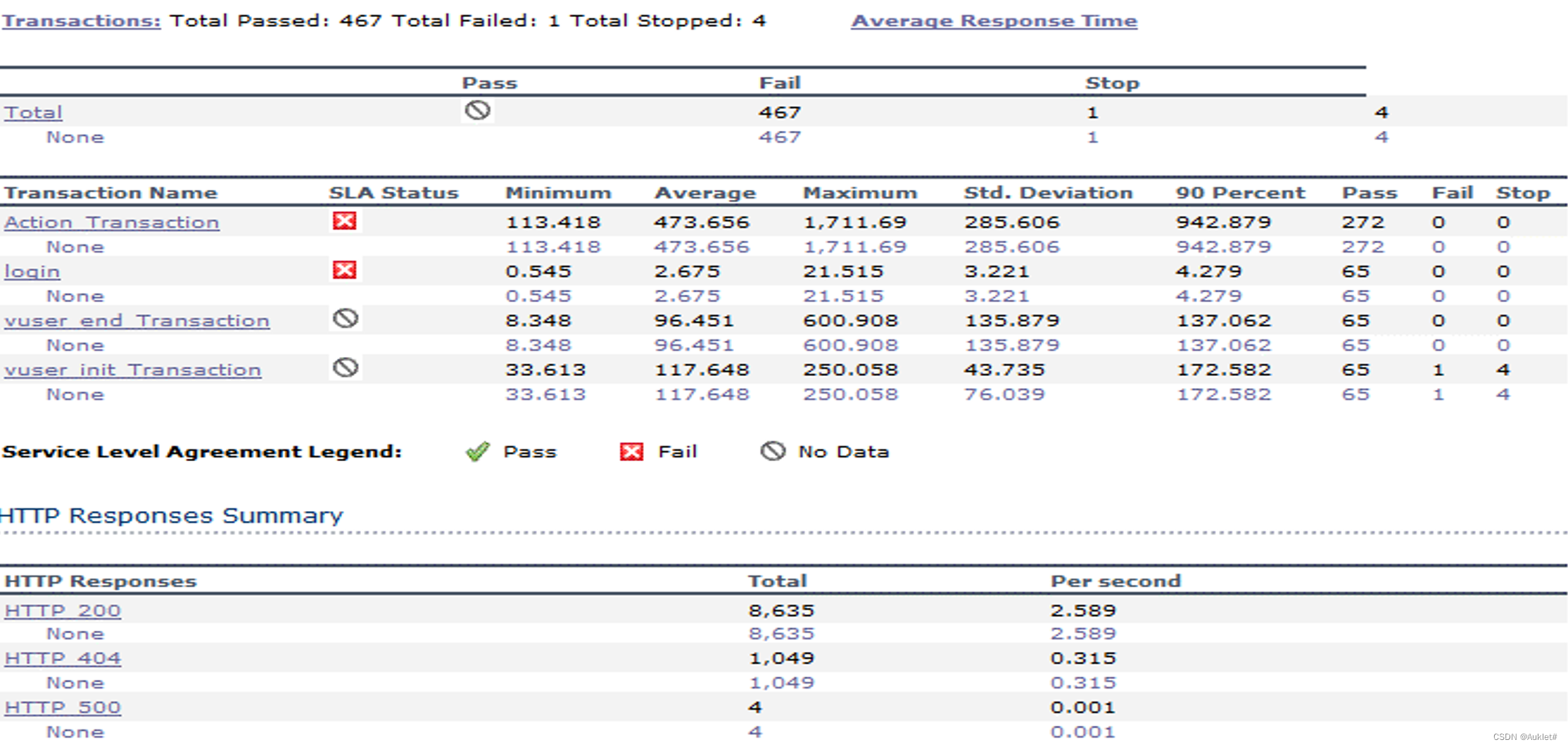Open the HTTP_200 link
The height and width of the screenshot is (747, 1568).
pos(63,610)
